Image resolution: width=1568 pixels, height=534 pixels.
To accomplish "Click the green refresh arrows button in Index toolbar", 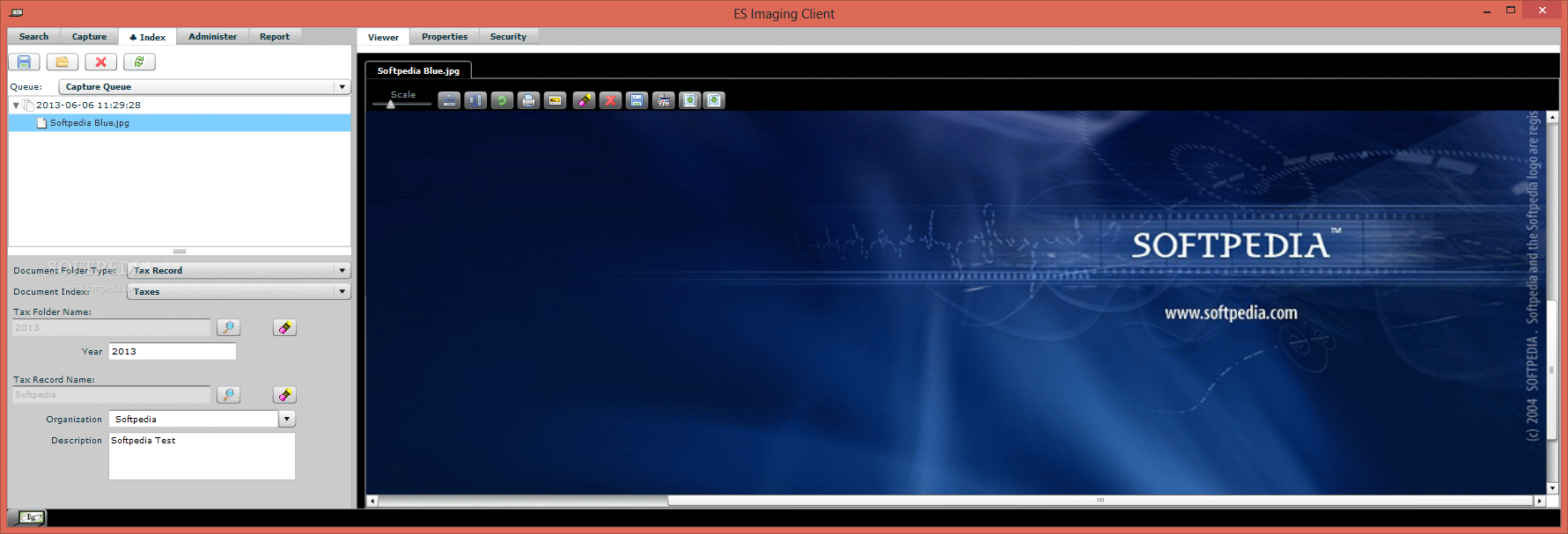I will coord(139,62).
